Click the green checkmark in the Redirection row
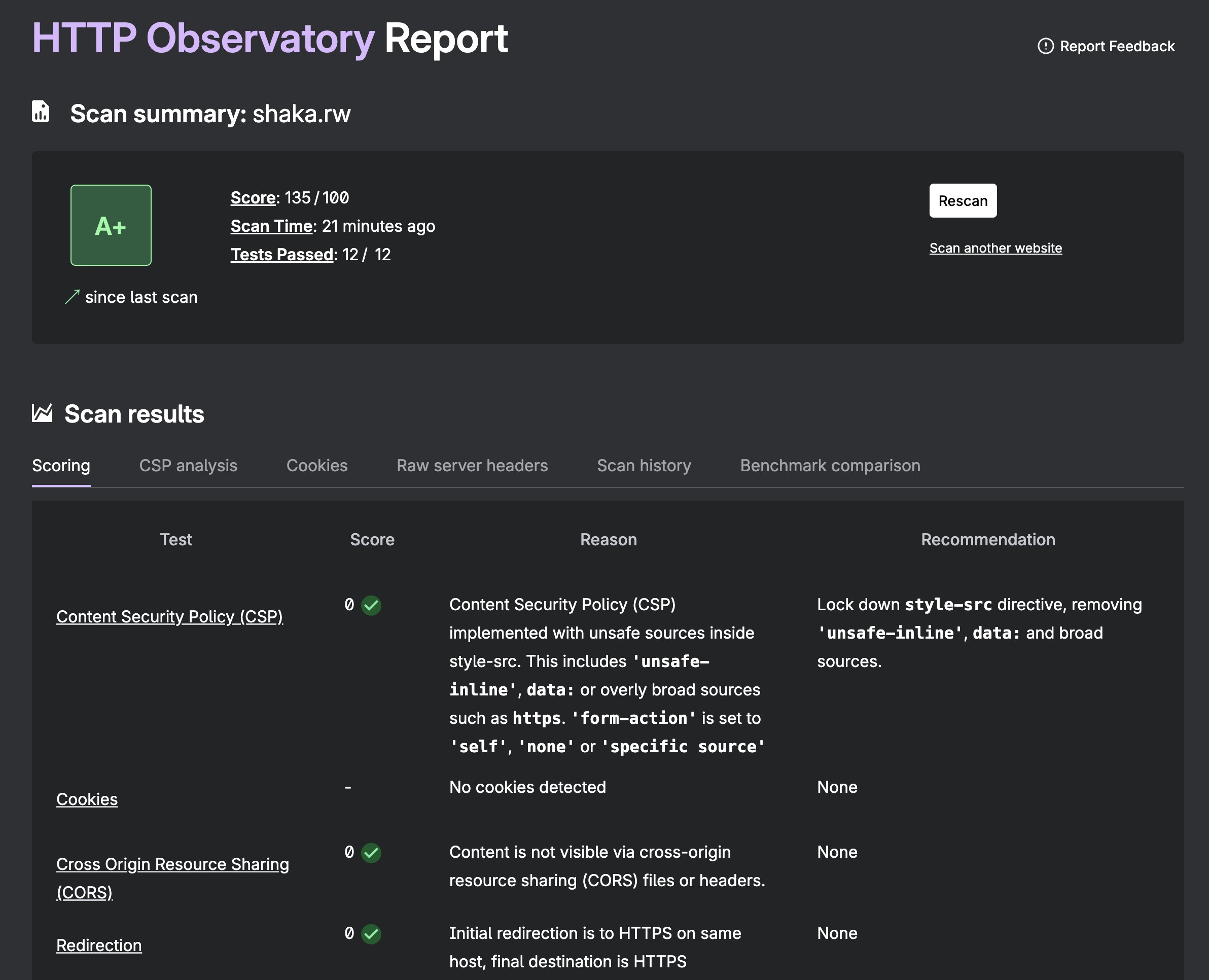 (371, 934)
